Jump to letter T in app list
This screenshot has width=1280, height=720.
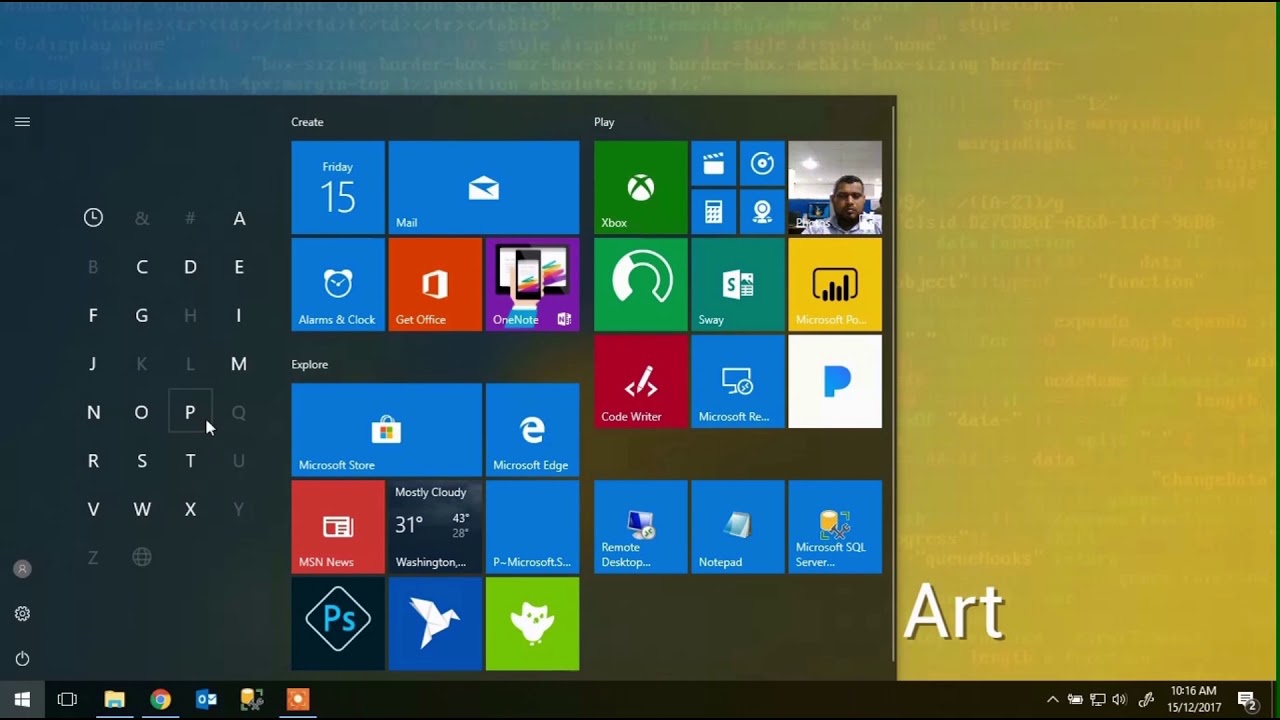[190, 461]
